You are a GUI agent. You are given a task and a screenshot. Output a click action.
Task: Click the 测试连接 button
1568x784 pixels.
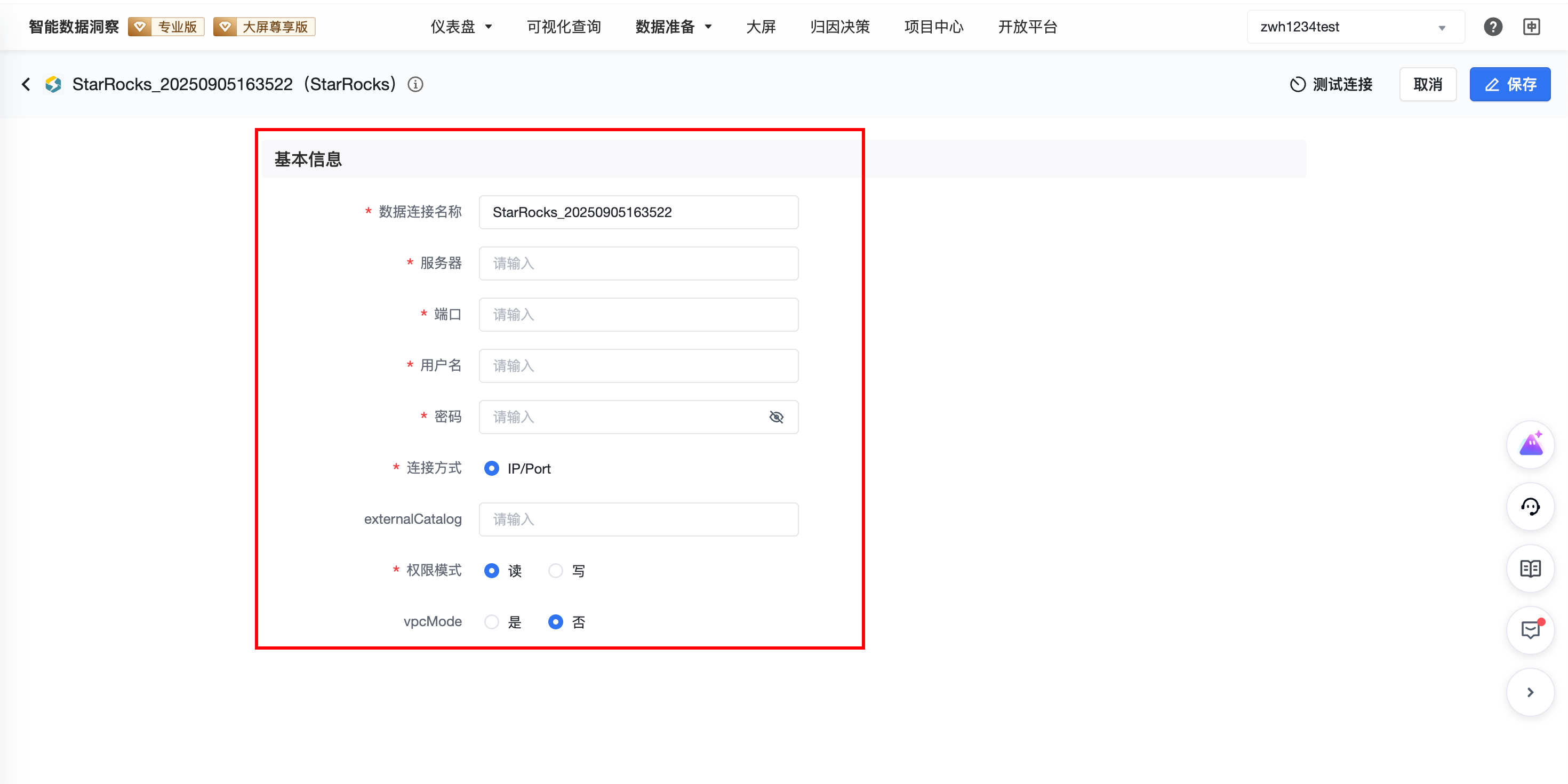click(1331, 84)
